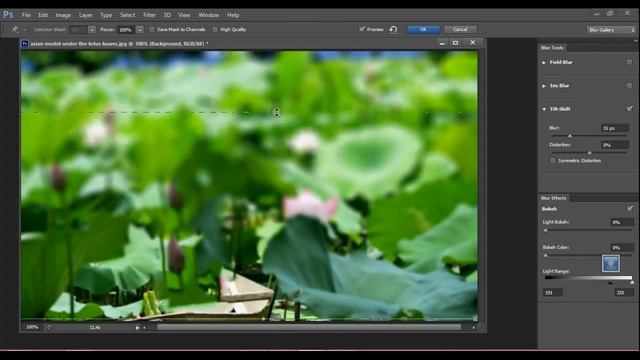Select the Blur Tools tab
This screenshot has width=640, height=360.
point(552,48)
